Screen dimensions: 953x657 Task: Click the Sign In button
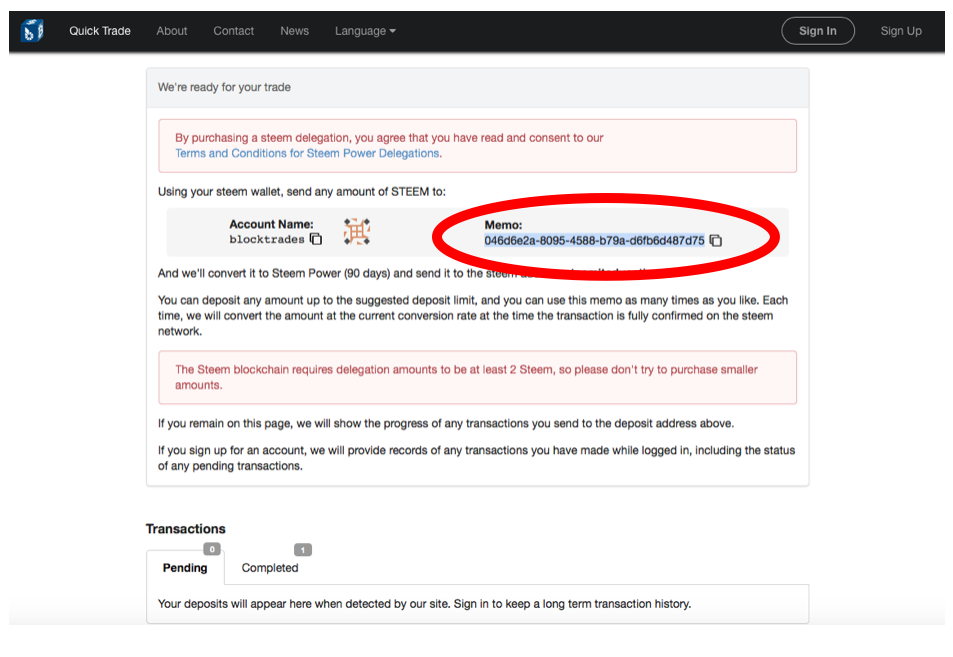[x=818, y=31]
